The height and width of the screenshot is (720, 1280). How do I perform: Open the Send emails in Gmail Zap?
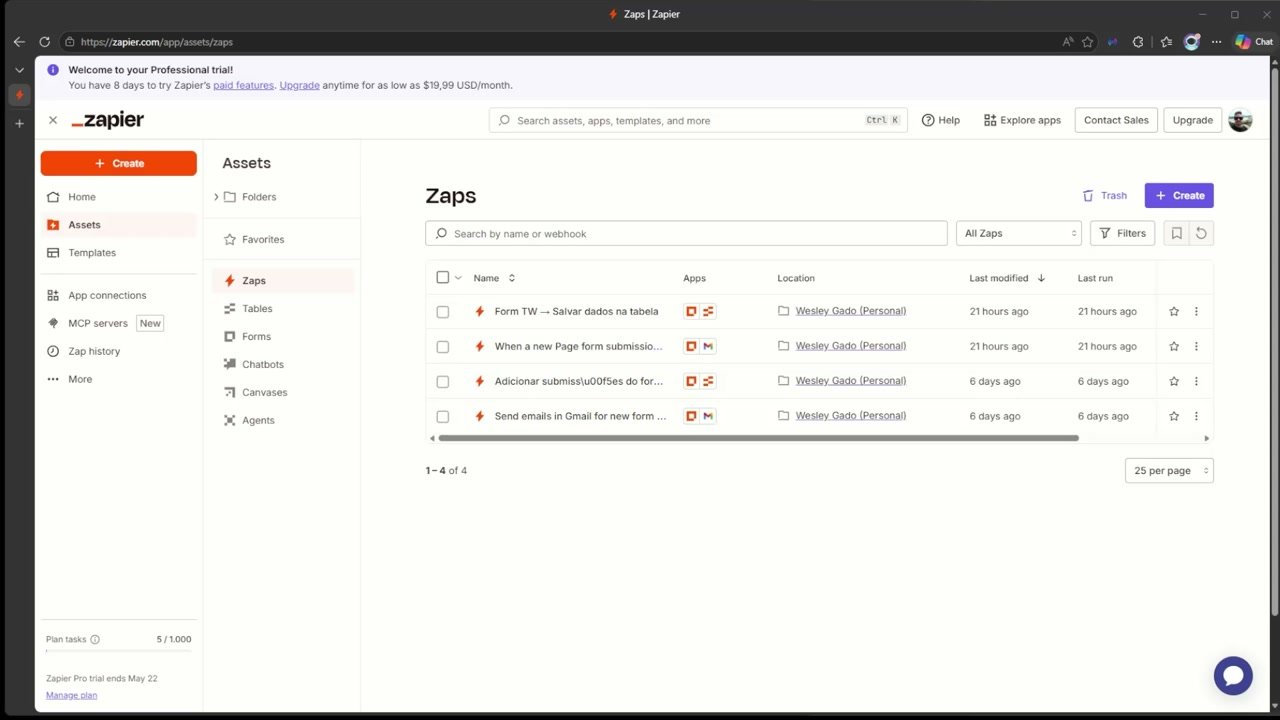pos(580,417)
